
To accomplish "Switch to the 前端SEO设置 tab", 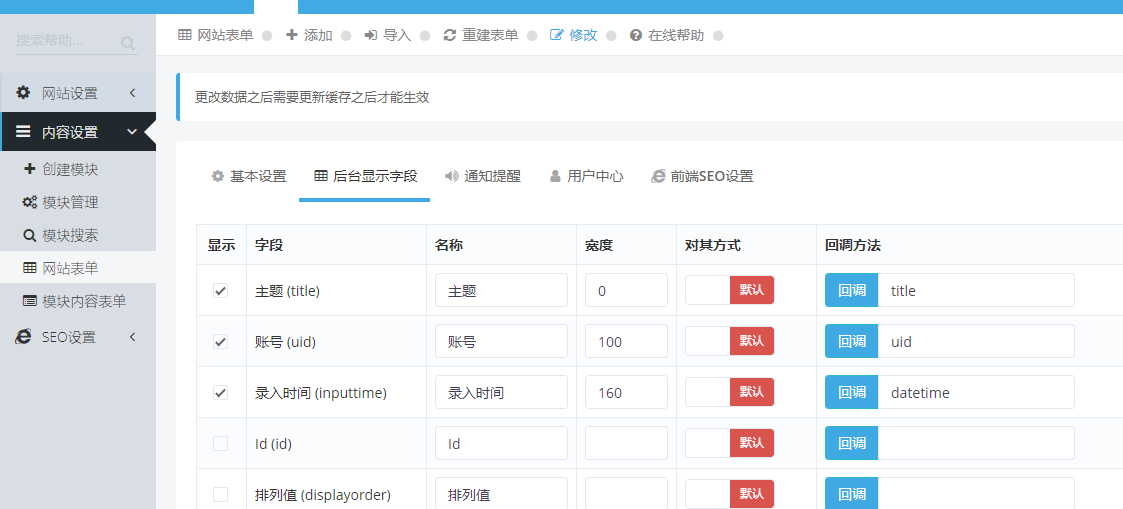I will tap(702, 176).
